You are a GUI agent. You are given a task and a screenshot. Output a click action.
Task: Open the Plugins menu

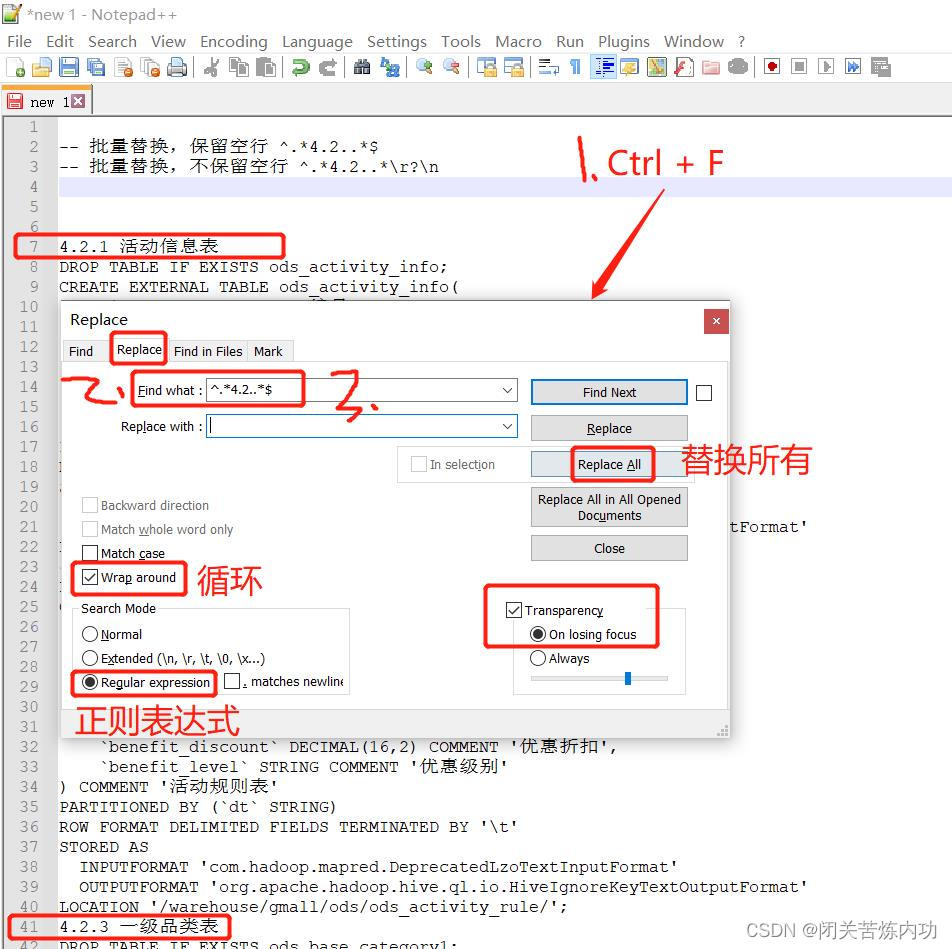(624, 41)
